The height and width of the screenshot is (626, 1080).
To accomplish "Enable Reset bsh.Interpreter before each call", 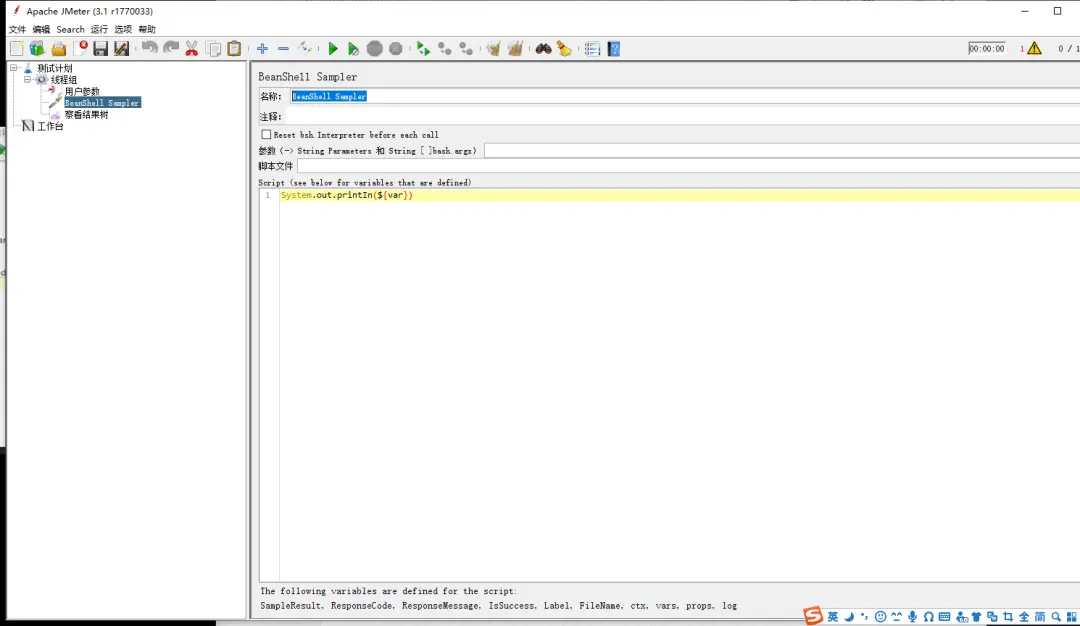I will point(266,134).
